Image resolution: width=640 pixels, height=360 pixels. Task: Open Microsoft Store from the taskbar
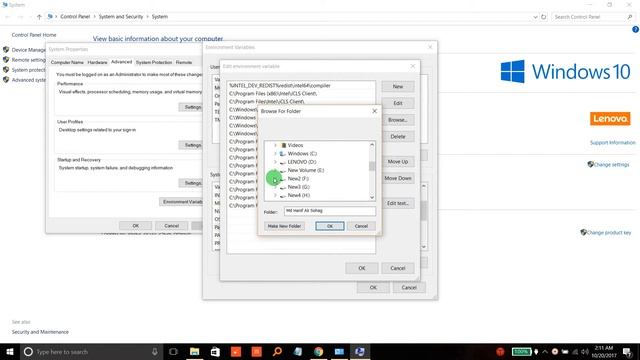215,351
